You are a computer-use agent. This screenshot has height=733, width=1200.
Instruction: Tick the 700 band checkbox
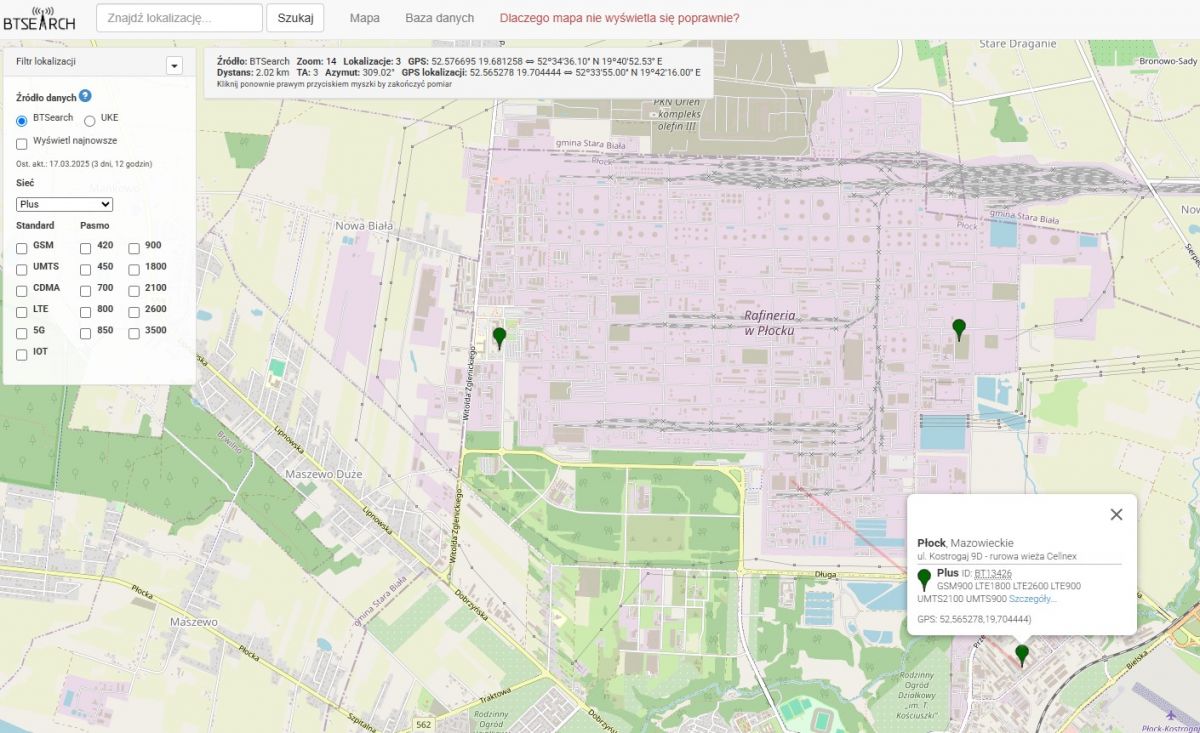[x=86, y=290]
